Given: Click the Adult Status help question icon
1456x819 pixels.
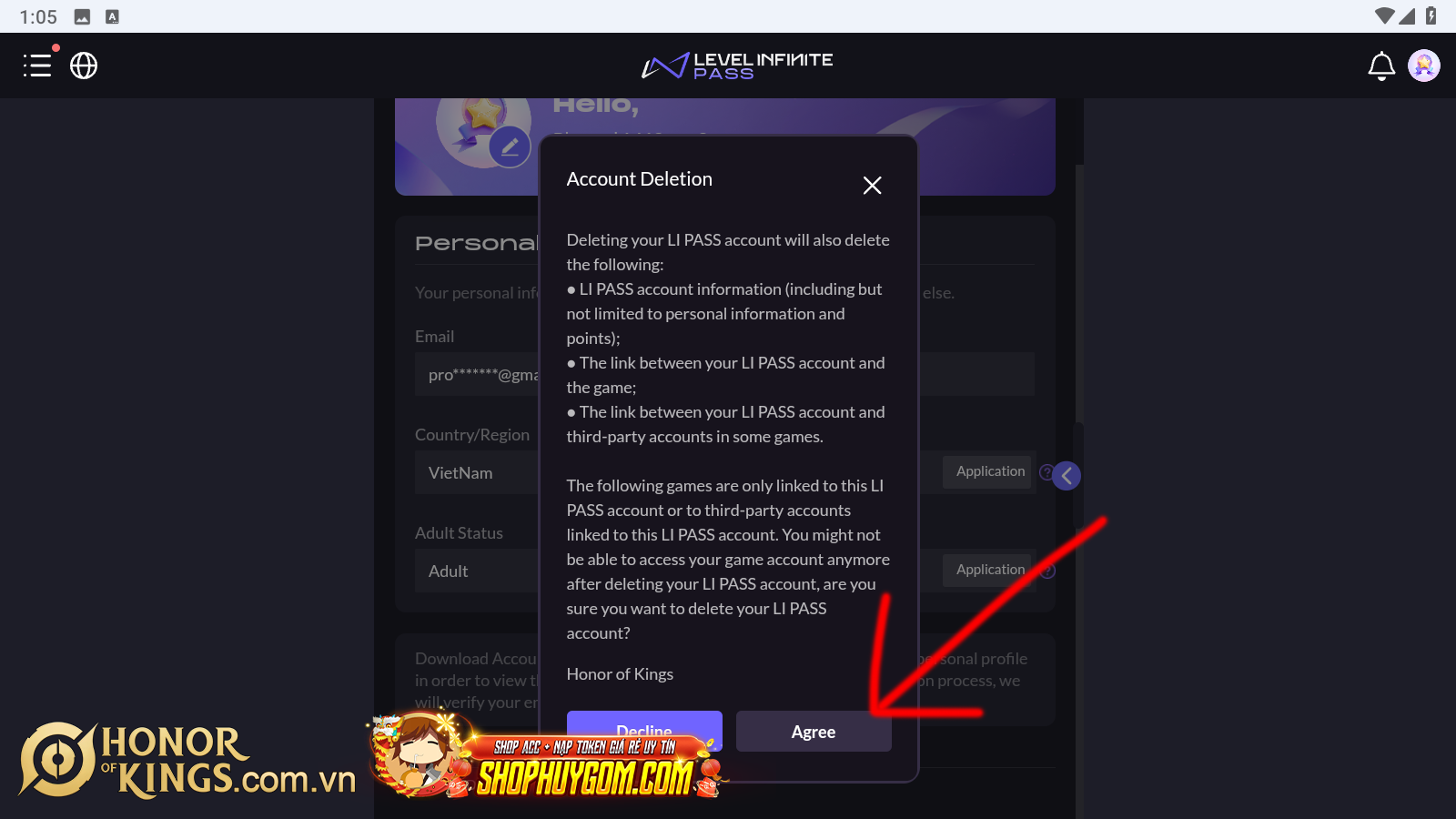Looking at the screenshot, I should click(x=1048, y=571).
